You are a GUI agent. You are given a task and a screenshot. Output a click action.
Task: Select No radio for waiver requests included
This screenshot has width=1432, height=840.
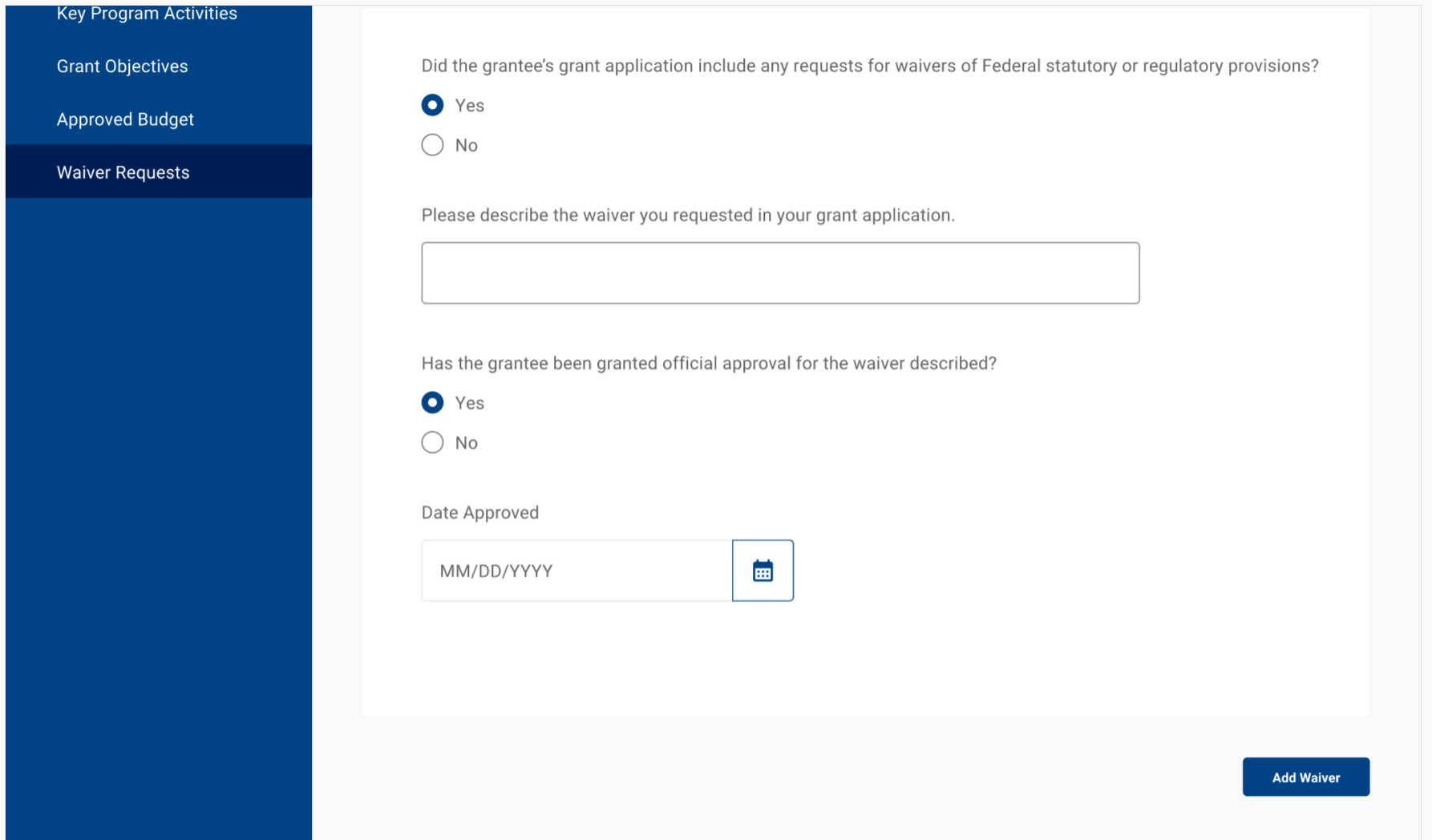[432, 145]
